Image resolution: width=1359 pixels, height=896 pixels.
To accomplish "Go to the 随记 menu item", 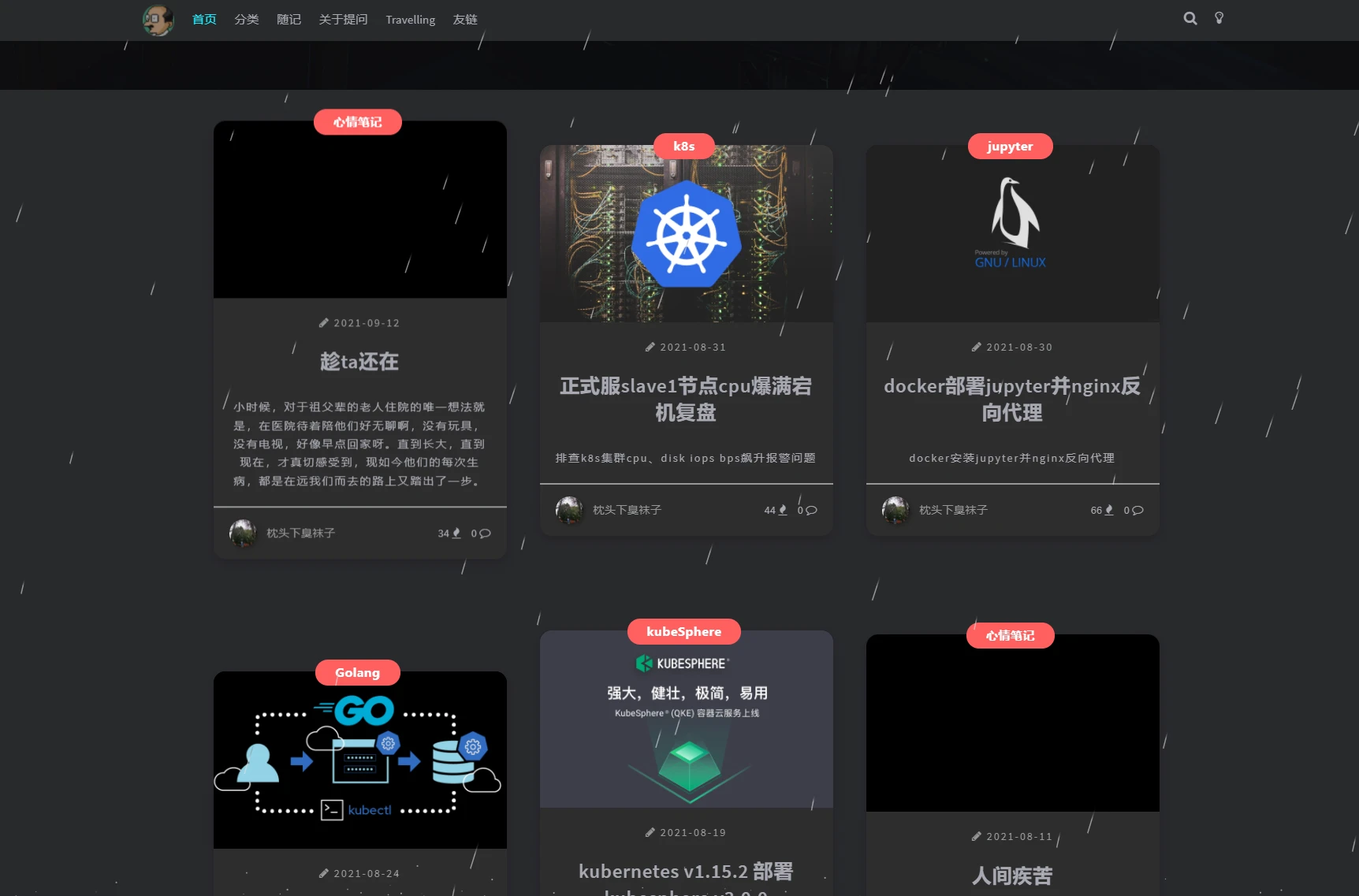I will pos(289,20).
